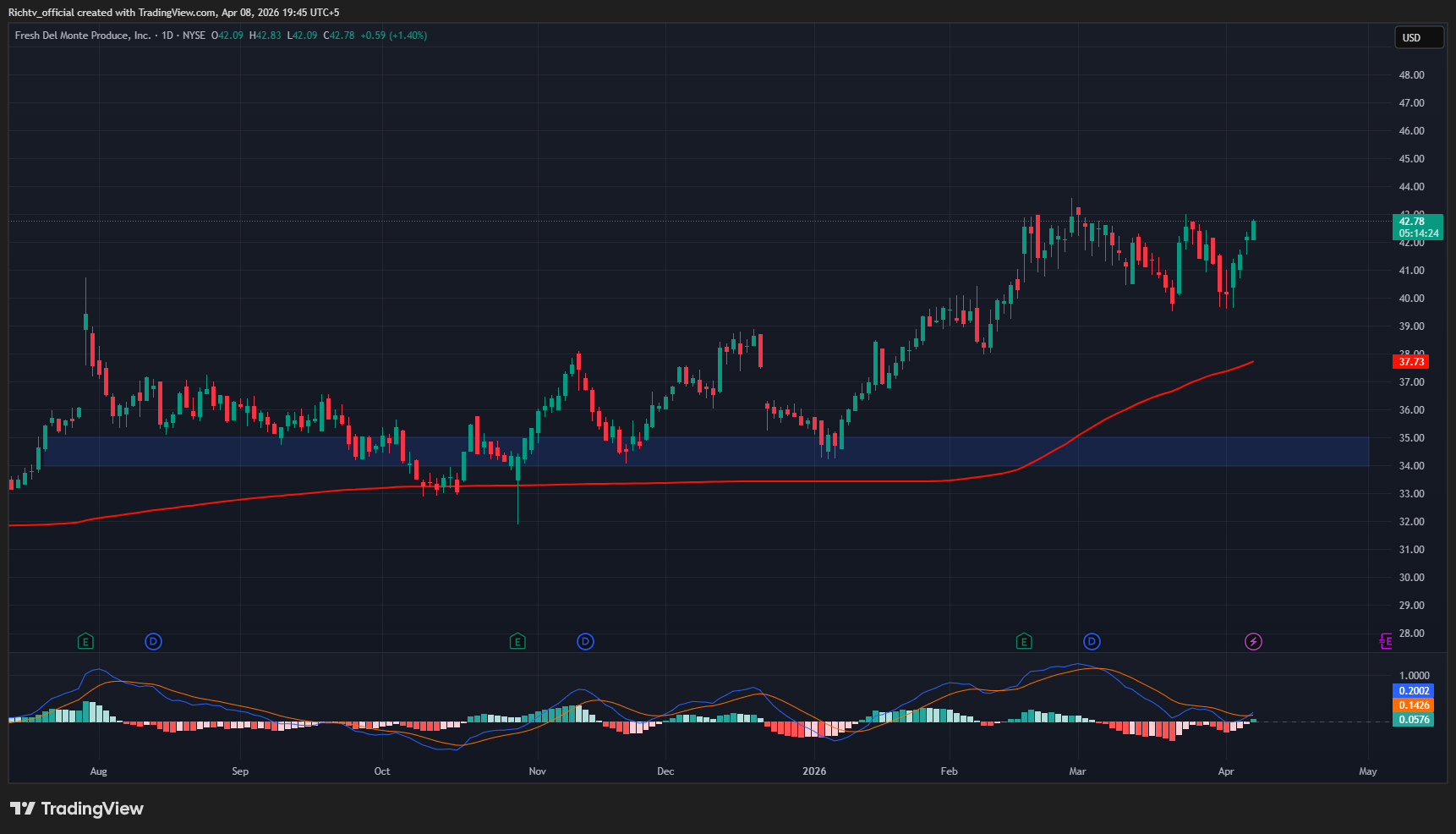Click the Nov label on the time axis
1456x834 pixels.
tap(537, 771)
